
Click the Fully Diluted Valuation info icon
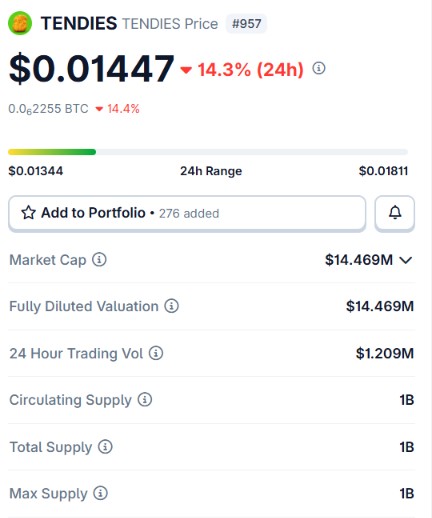(171, 306)
